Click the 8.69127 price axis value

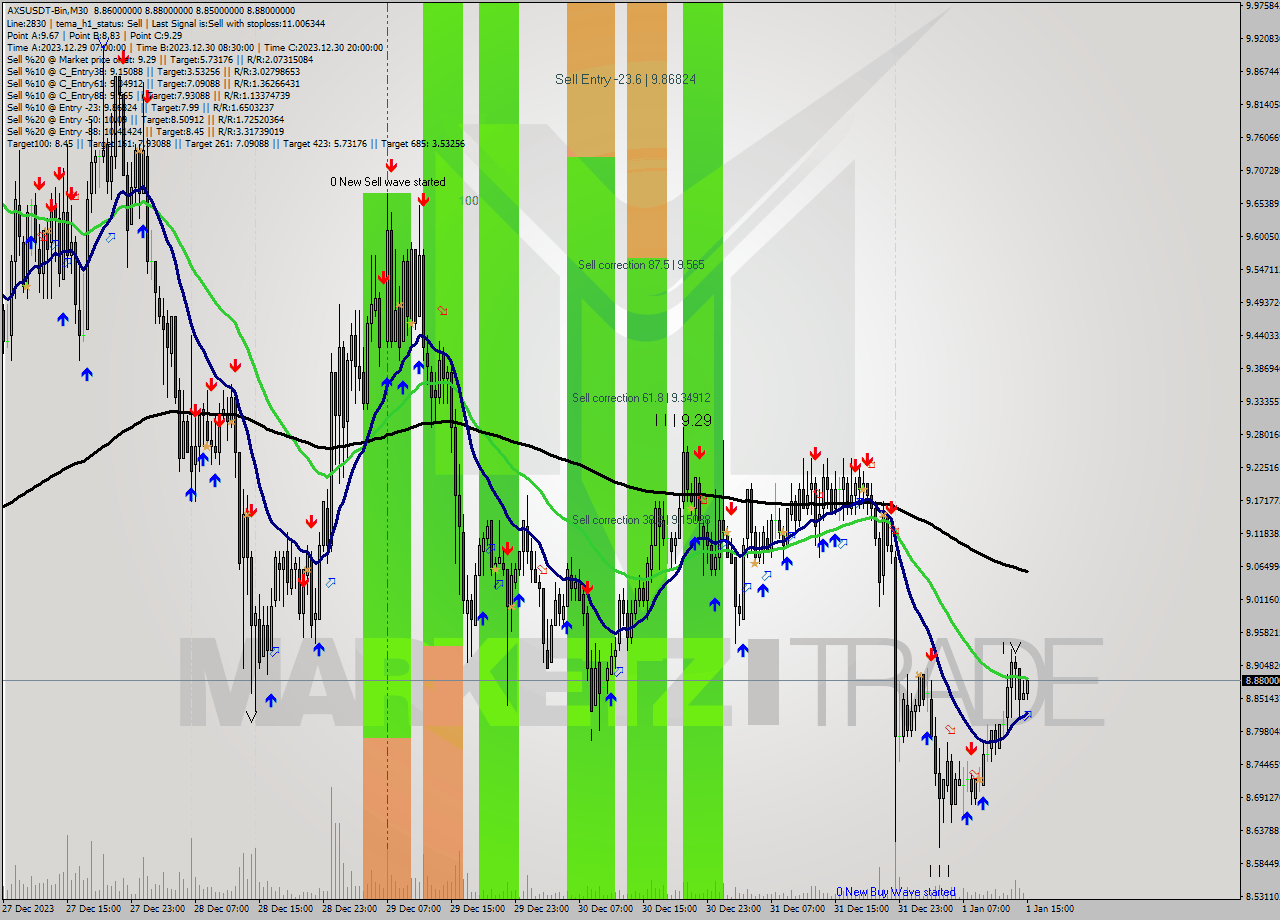tap(1262, 797)
